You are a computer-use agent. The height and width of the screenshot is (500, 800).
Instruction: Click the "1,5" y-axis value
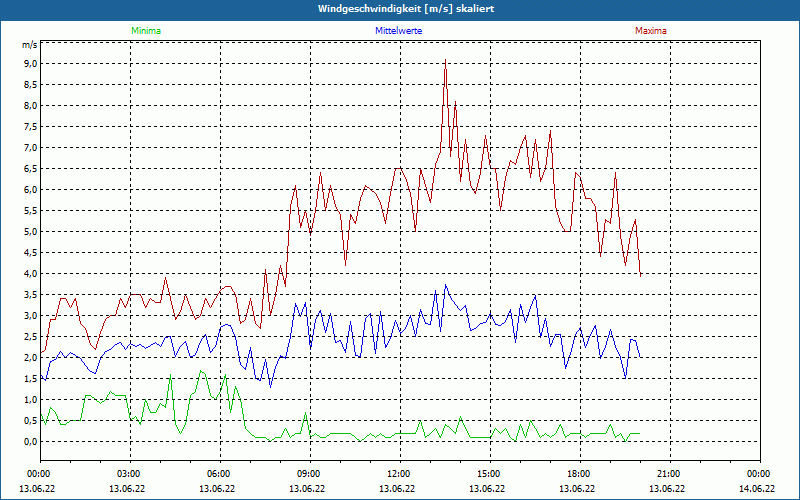tap(31, 379)
